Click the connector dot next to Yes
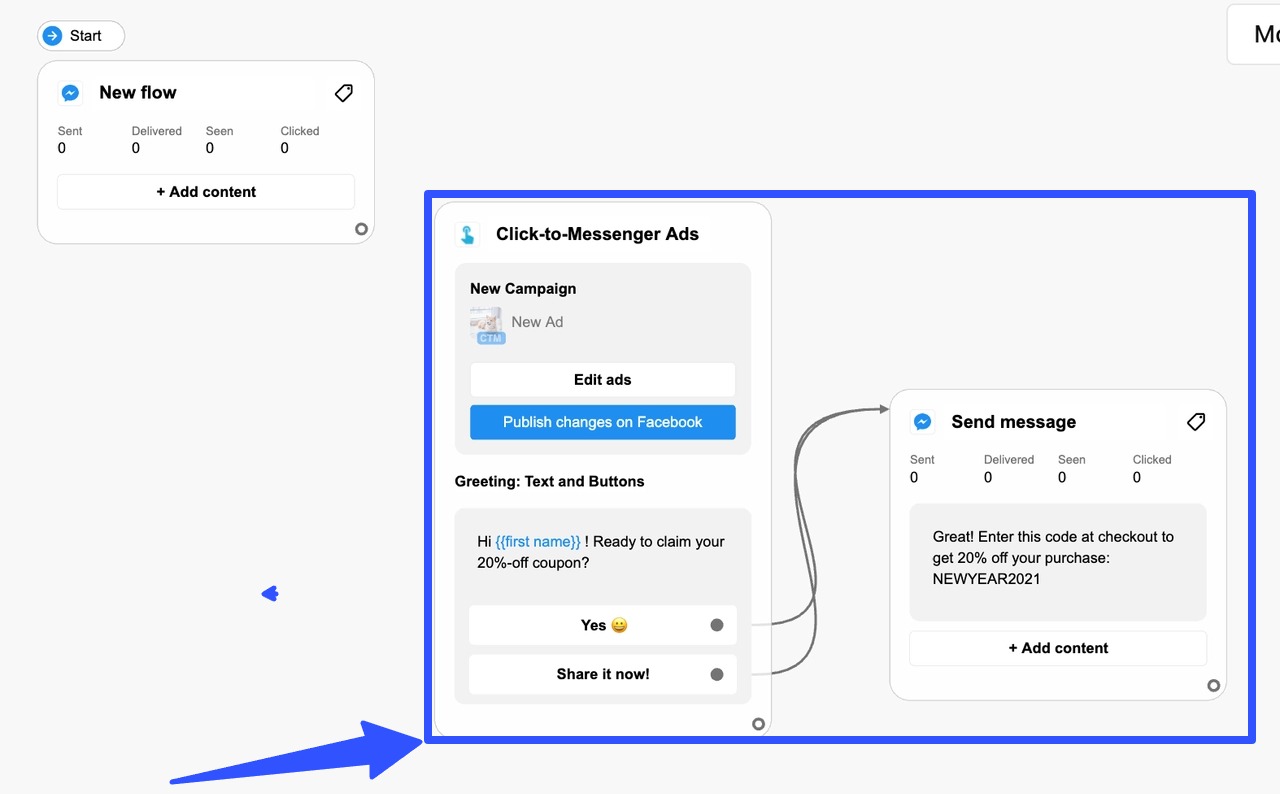 tap(717, 624)
